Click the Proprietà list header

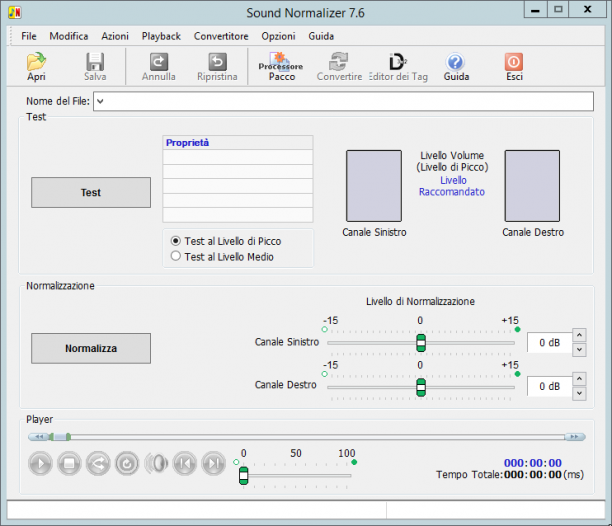tap(238, 143)
